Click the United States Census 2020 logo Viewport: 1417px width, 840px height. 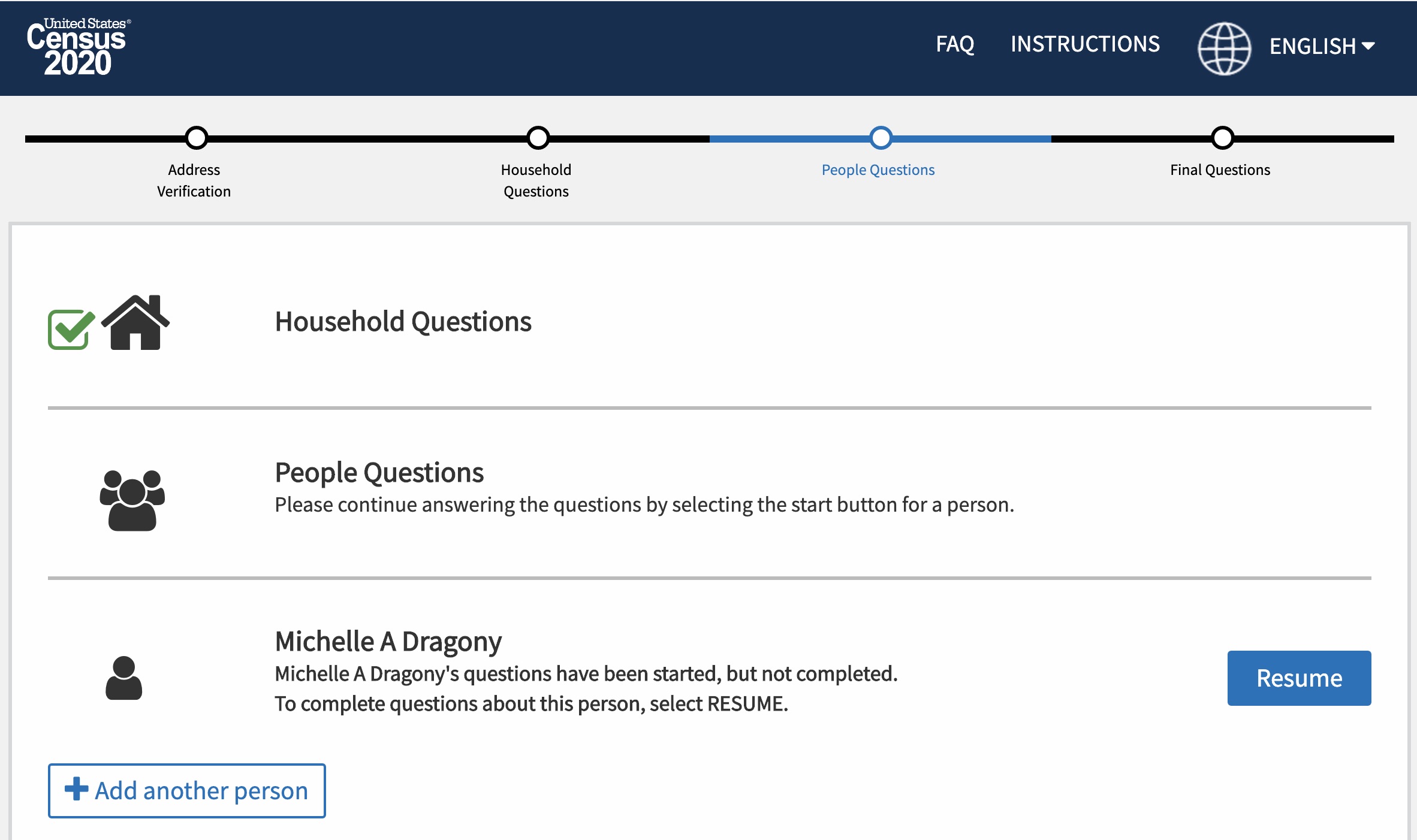point(79,47)
